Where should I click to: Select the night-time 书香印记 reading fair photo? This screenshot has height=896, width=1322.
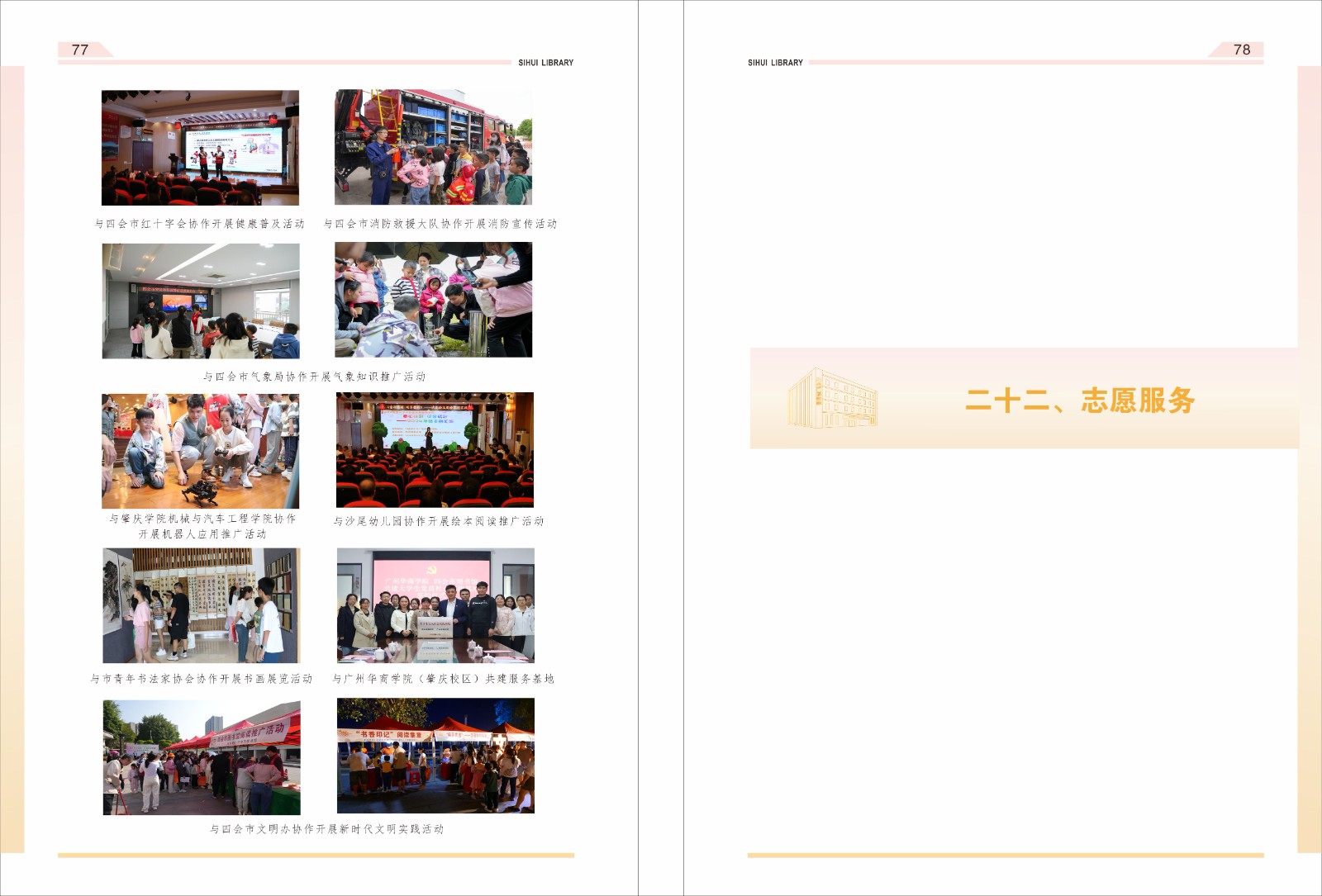click(435, 756)
